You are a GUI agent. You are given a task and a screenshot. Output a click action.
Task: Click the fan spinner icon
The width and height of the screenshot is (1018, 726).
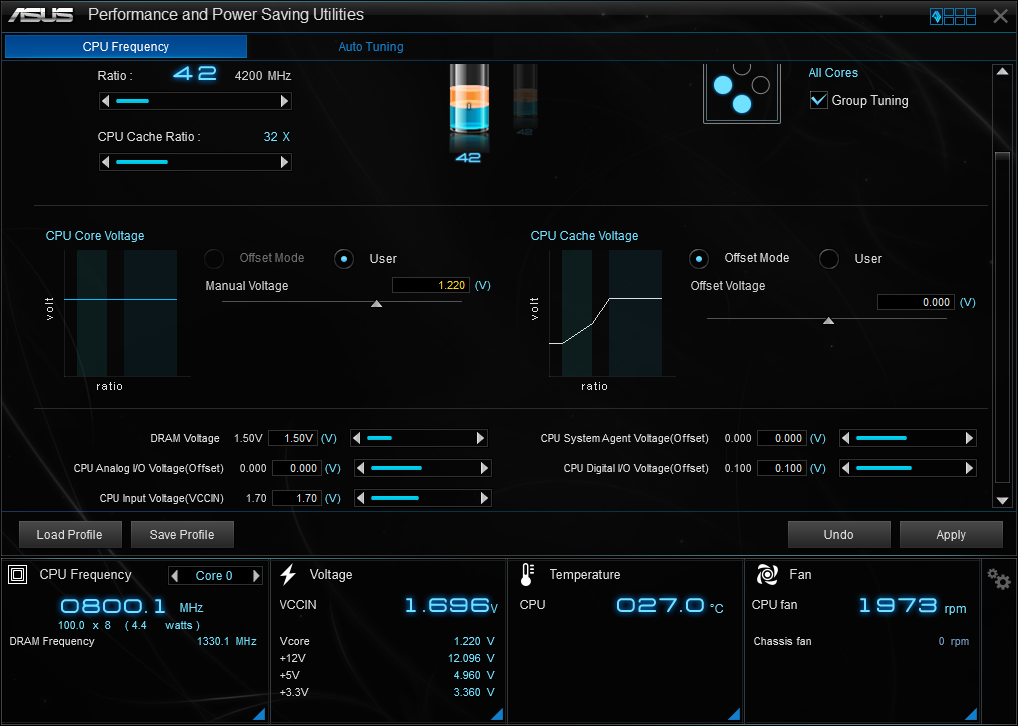click(767, 574)
